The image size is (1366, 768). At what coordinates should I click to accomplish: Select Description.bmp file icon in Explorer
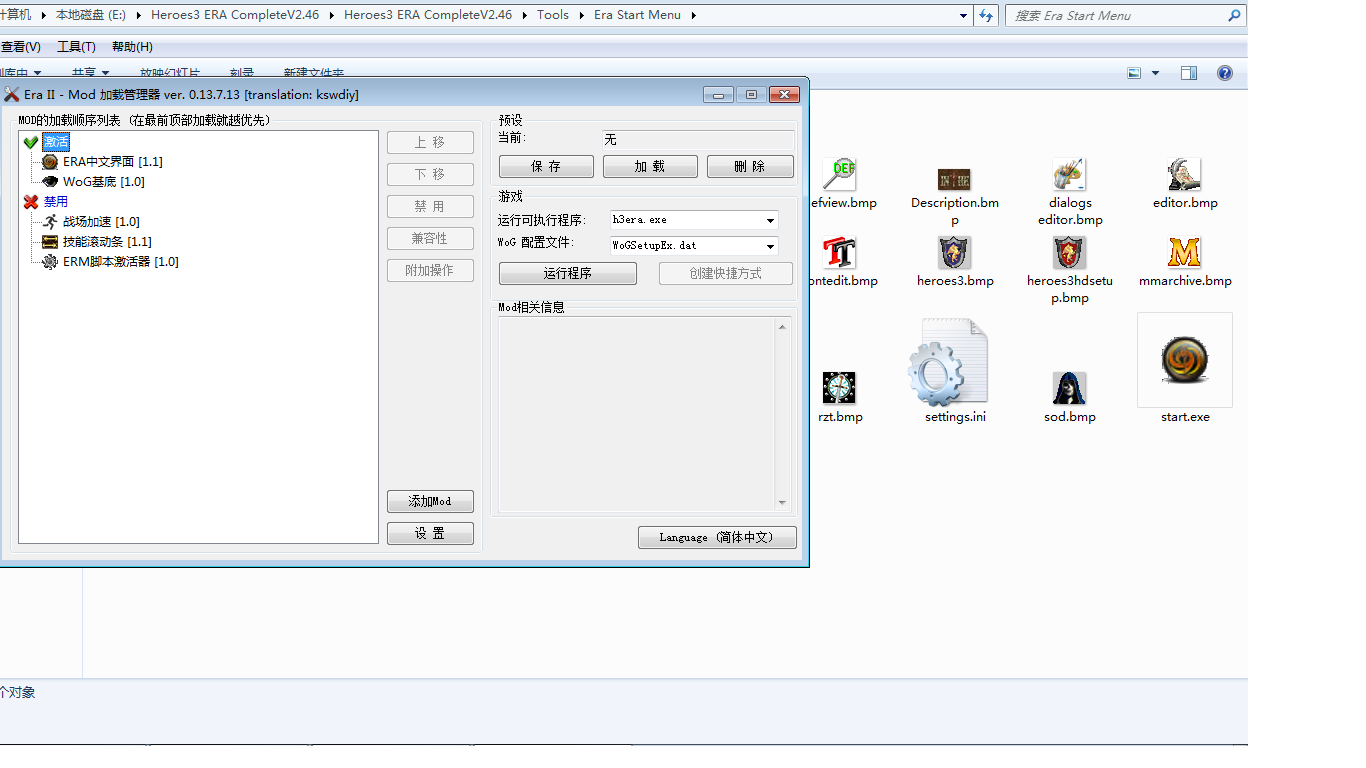point(954,180)
